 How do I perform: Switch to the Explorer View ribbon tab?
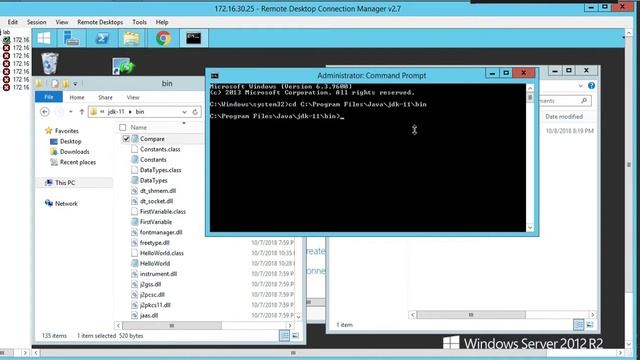133,97
